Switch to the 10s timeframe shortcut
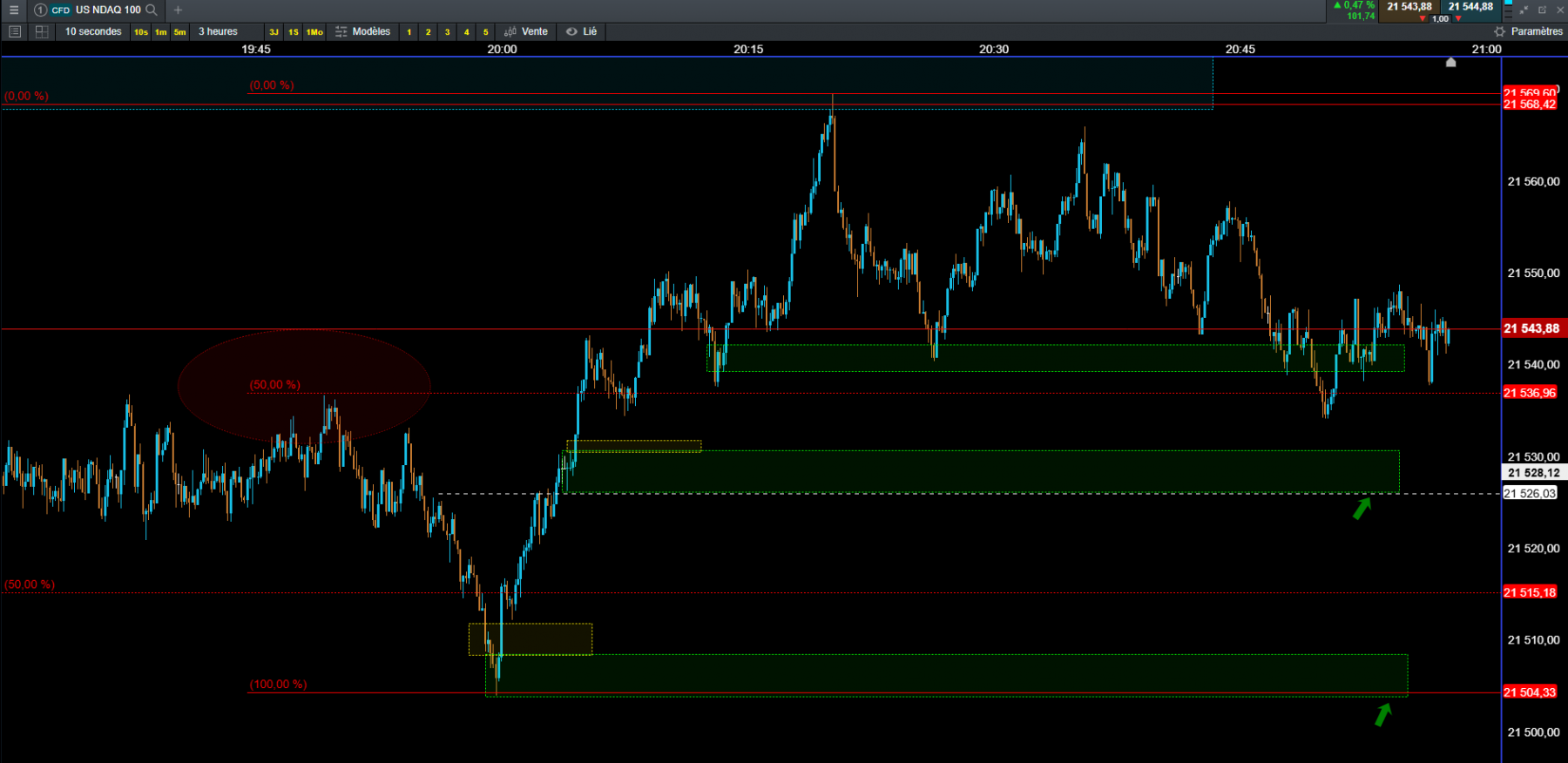Screen dimensions: 1568x763 [141, 32]
